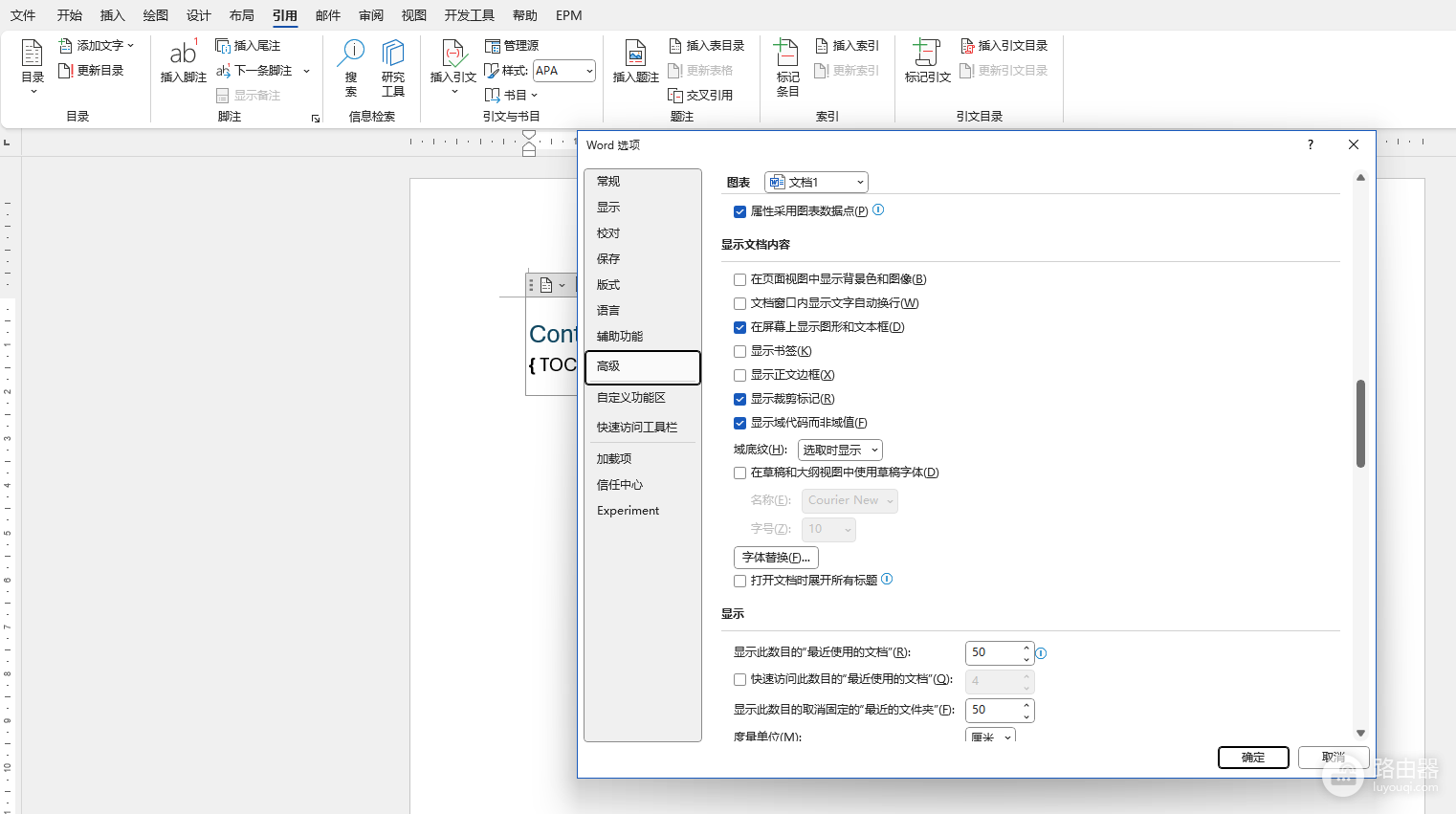
Task: Click 标记引文 mark citation button
Action: click(928, 61)
